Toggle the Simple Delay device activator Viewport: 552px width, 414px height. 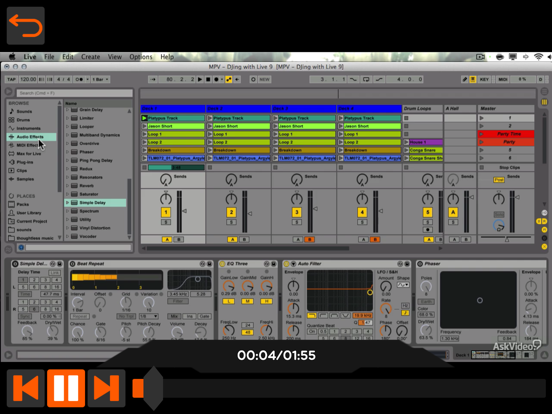15,264
